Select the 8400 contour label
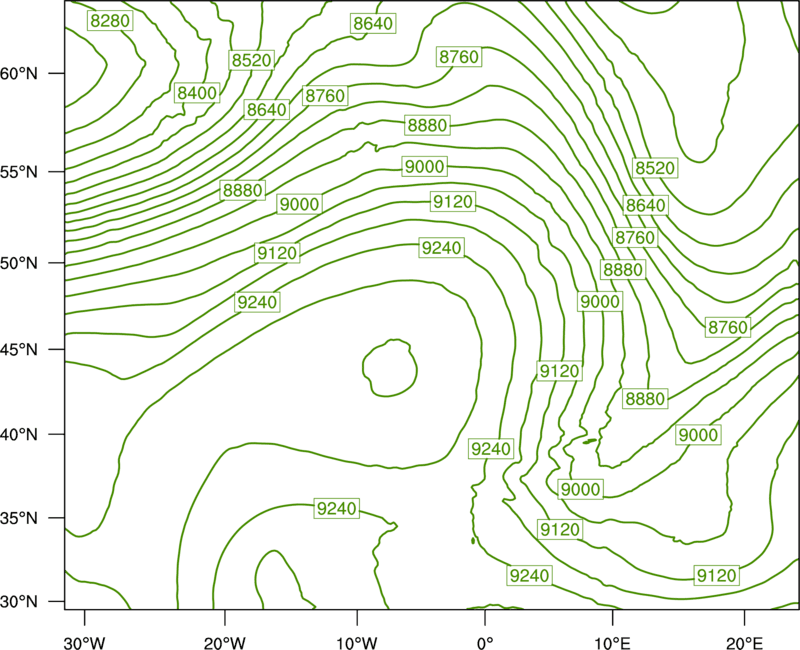The image size is (800, 650). (197, 93)
